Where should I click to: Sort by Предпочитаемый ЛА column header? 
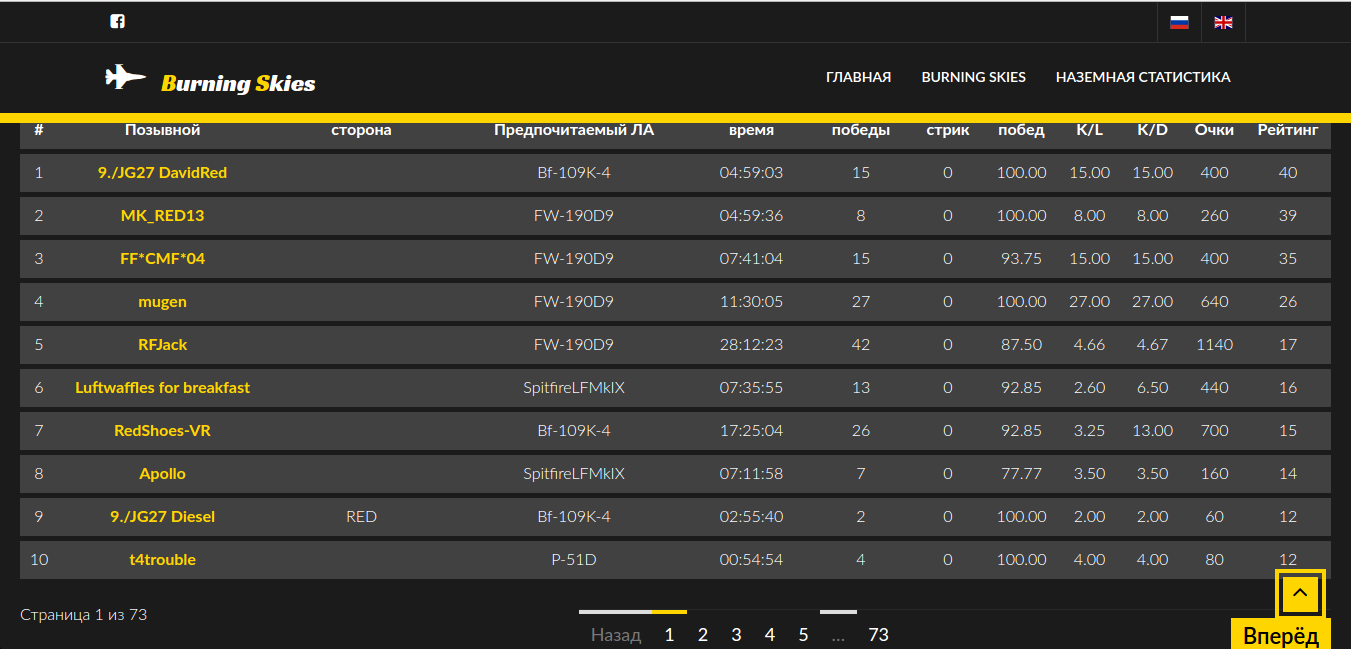[574, 130]
